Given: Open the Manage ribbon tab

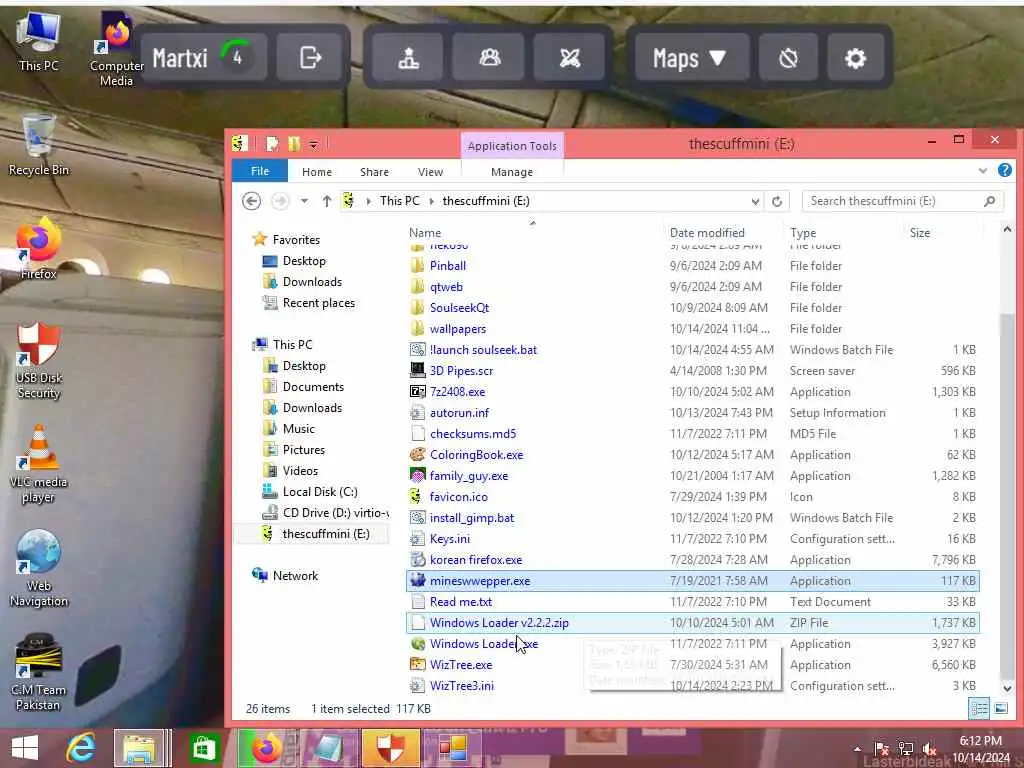Looking at the screenshot, I should 511,172.
